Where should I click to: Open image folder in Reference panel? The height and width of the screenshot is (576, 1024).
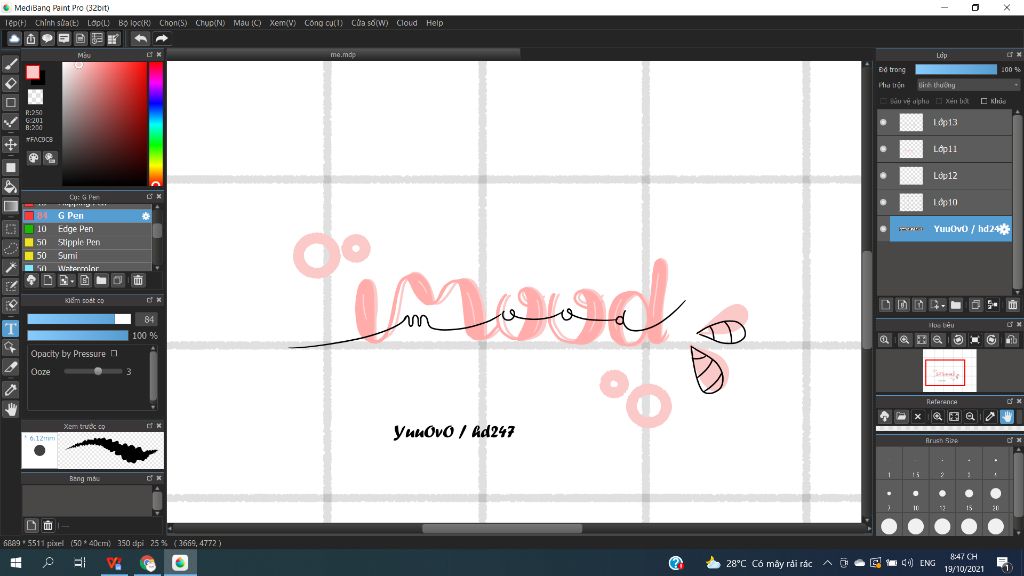pyautogui.click(x=901, y=416)
